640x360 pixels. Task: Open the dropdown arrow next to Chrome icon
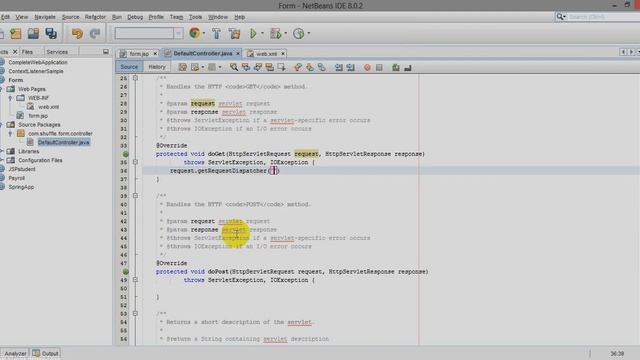click(x=204, y=33)
